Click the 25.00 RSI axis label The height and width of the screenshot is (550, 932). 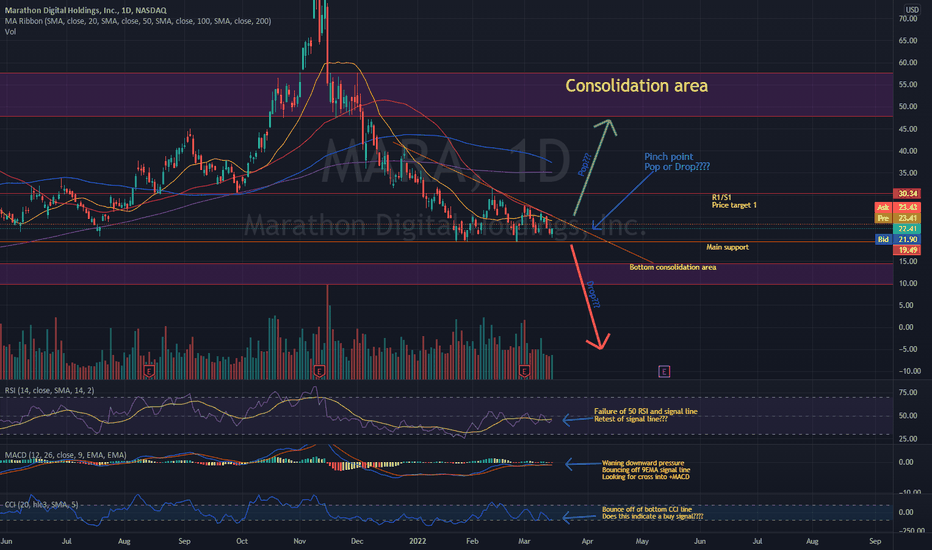click(908, 439)
